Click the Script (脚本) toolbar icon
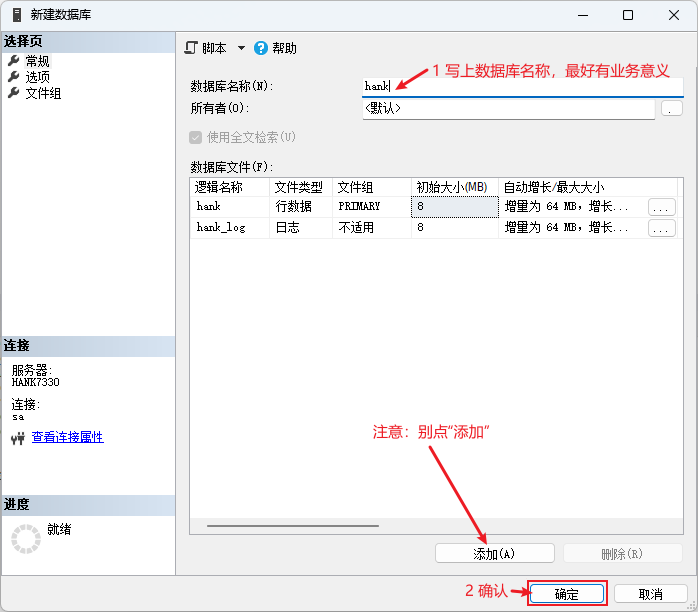The image size is (698, 612). pos(192,48)
